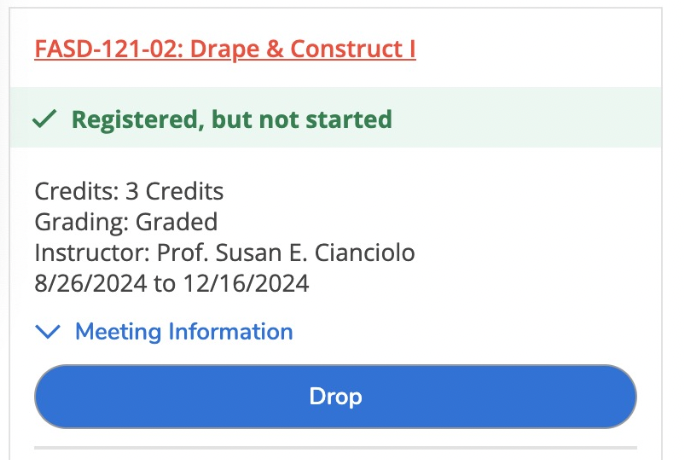Click the word Drape in the title link
684x460 pixels.
[225, 49]
